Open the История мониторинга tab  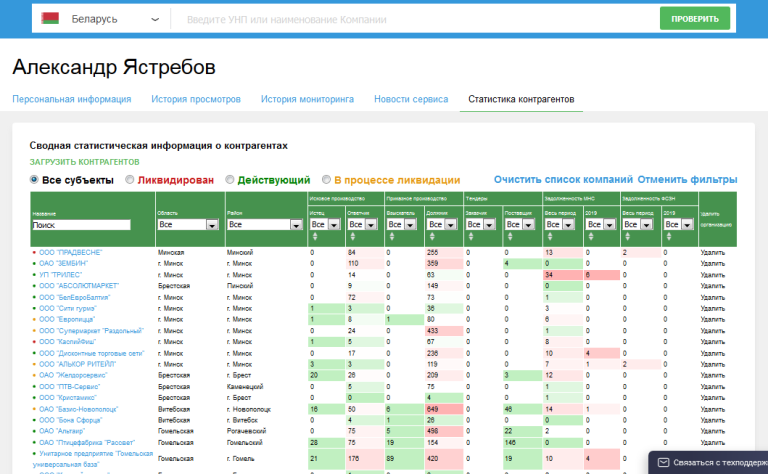coord(307,99)
